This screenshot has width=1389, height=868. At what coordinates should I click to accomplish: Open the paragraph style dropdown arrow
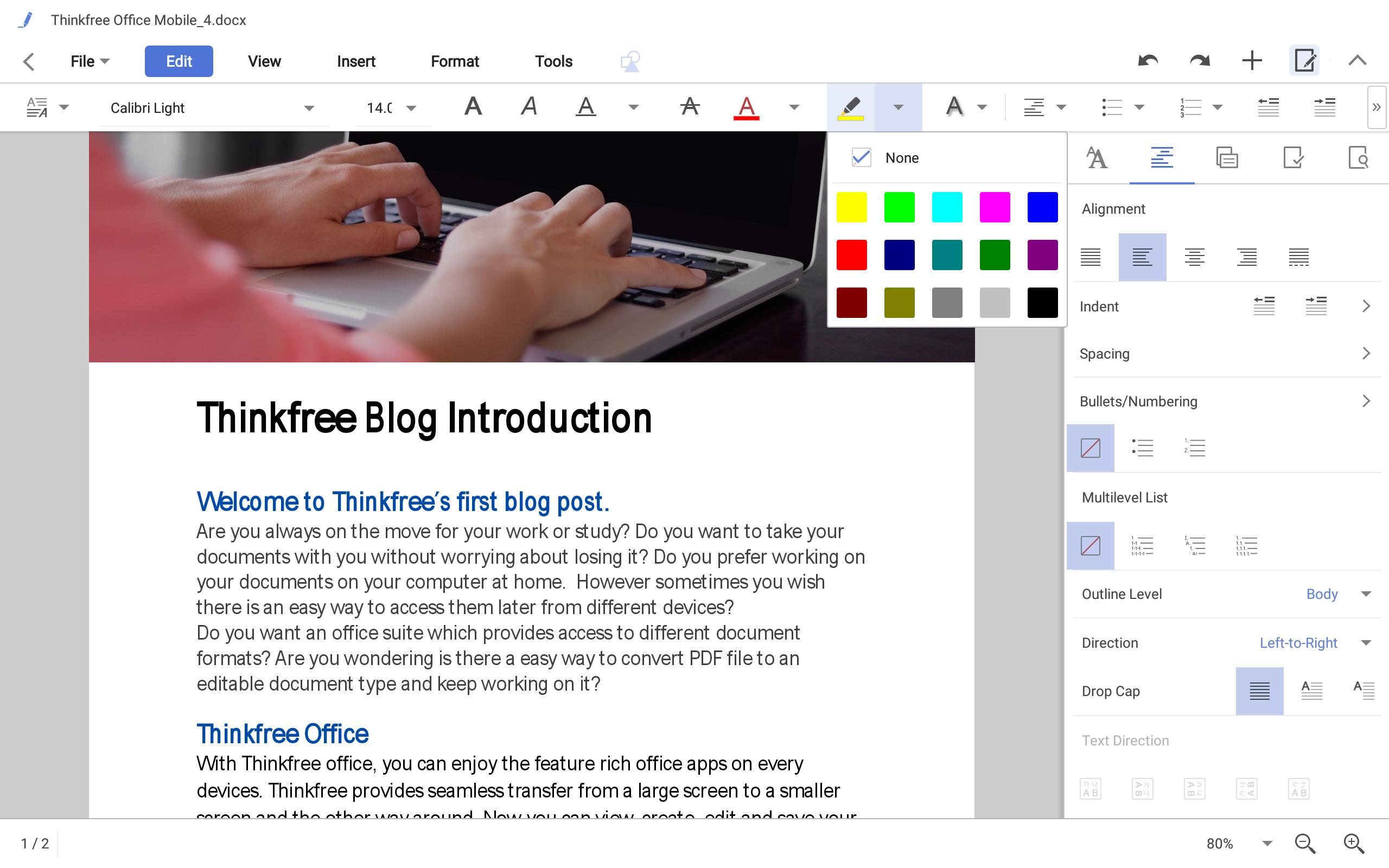point(64,107)
